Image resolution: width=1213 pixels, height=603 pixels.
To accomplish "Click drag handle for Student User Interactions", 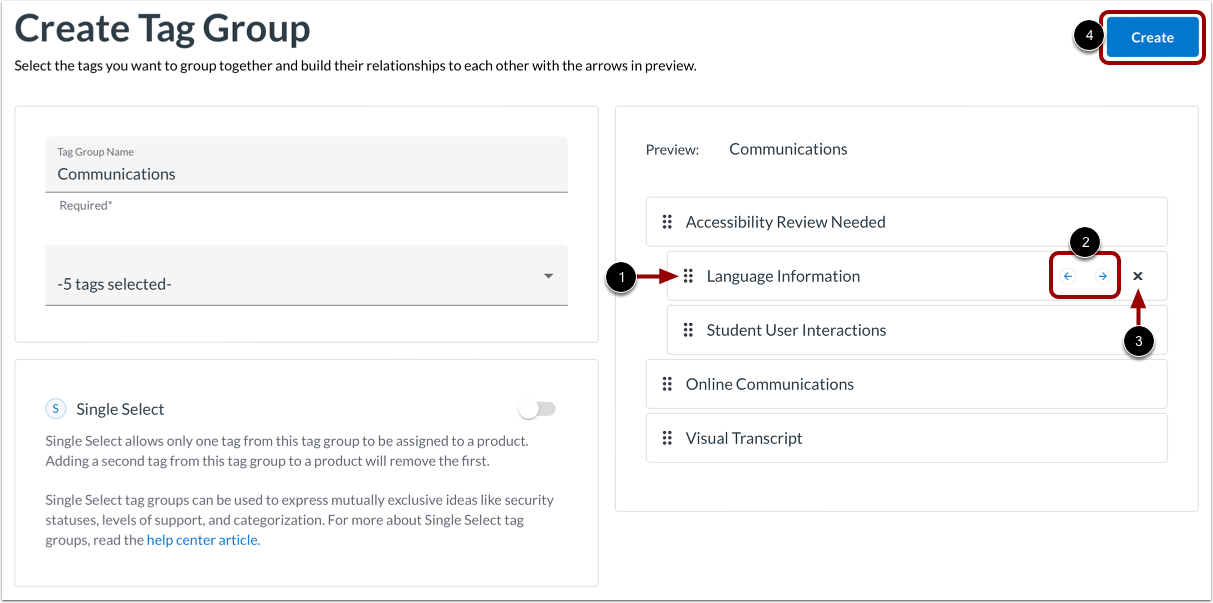I will (x=688, y=330).
